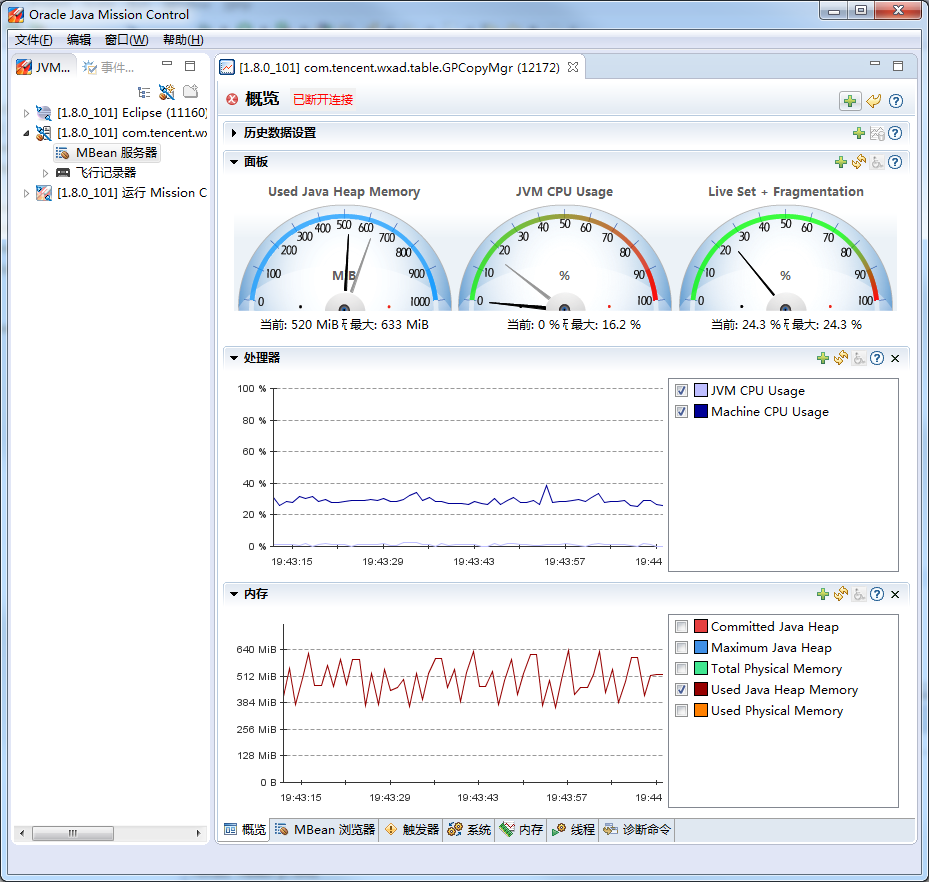Enable the Committed Java Heap checkbox
This screenshot has height=882, width=929.
click(681, 627)
